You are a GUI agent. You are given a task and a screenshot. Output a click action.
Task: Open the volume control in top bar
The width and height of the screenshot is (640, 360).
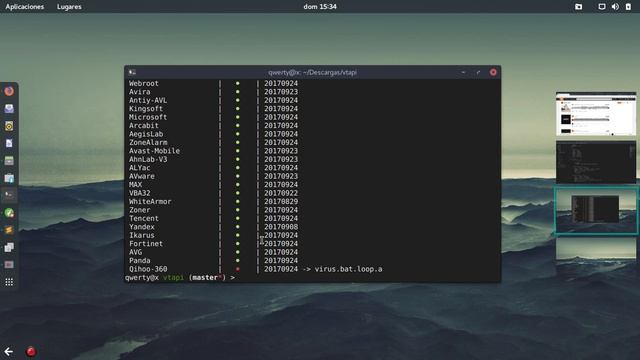pyautogui.click(x=615, y=7)
